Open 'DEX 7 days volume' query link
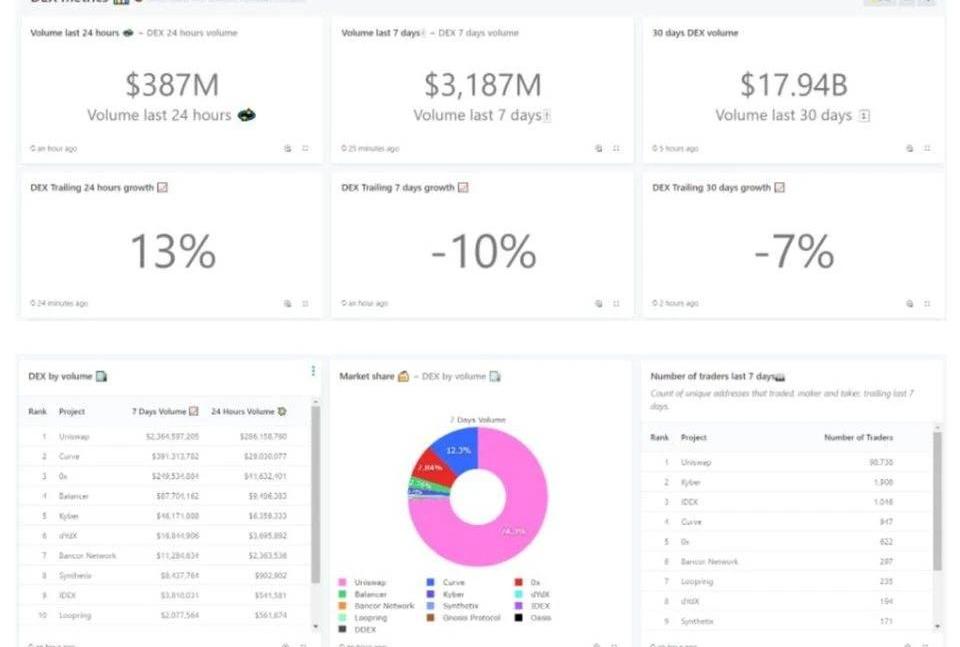Screen dimensions: 960x647 click(x=474, y=33)
